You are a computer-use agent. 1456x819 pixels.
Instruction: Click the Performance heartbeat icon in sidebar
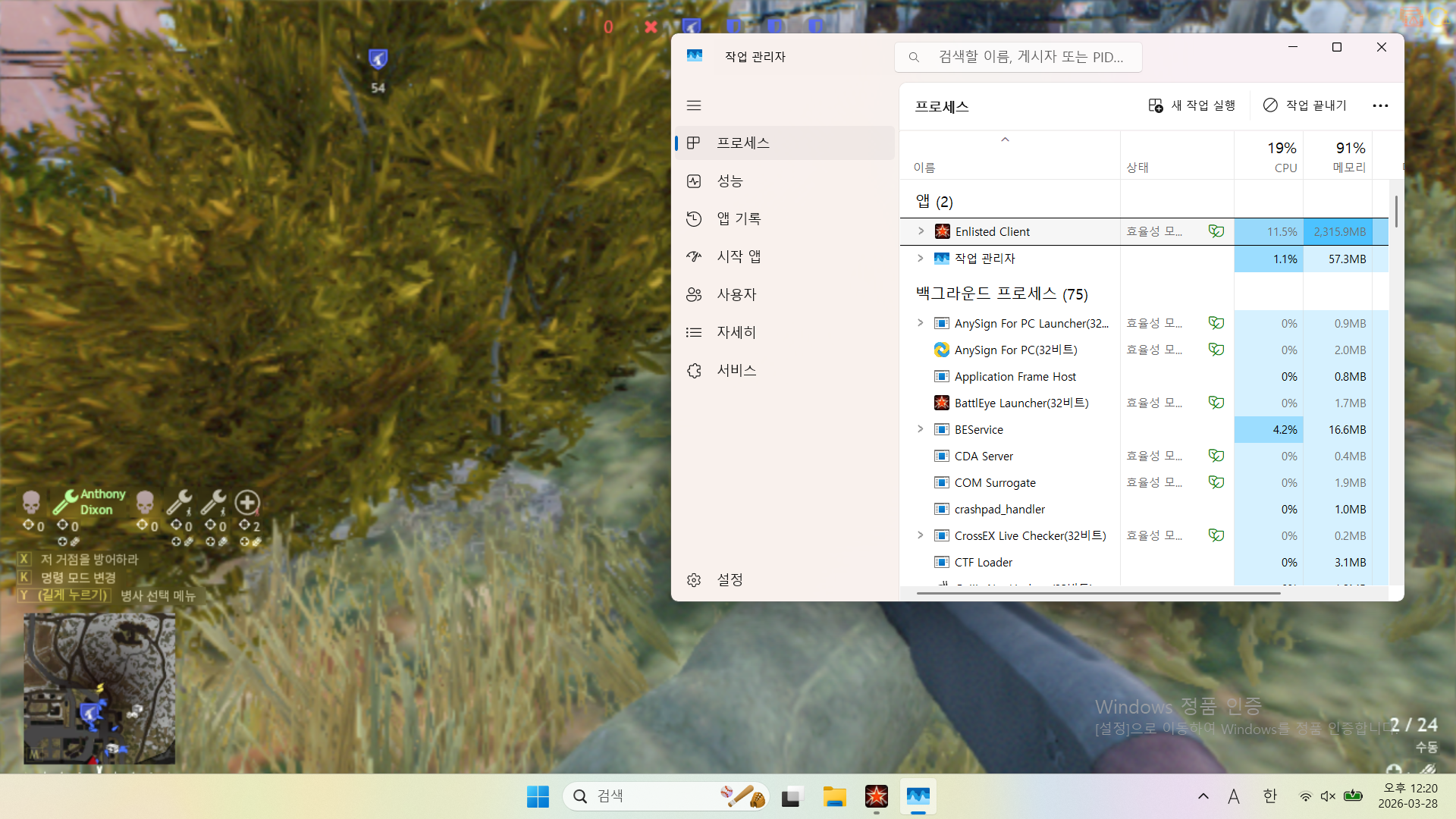[x=693, y=181]
